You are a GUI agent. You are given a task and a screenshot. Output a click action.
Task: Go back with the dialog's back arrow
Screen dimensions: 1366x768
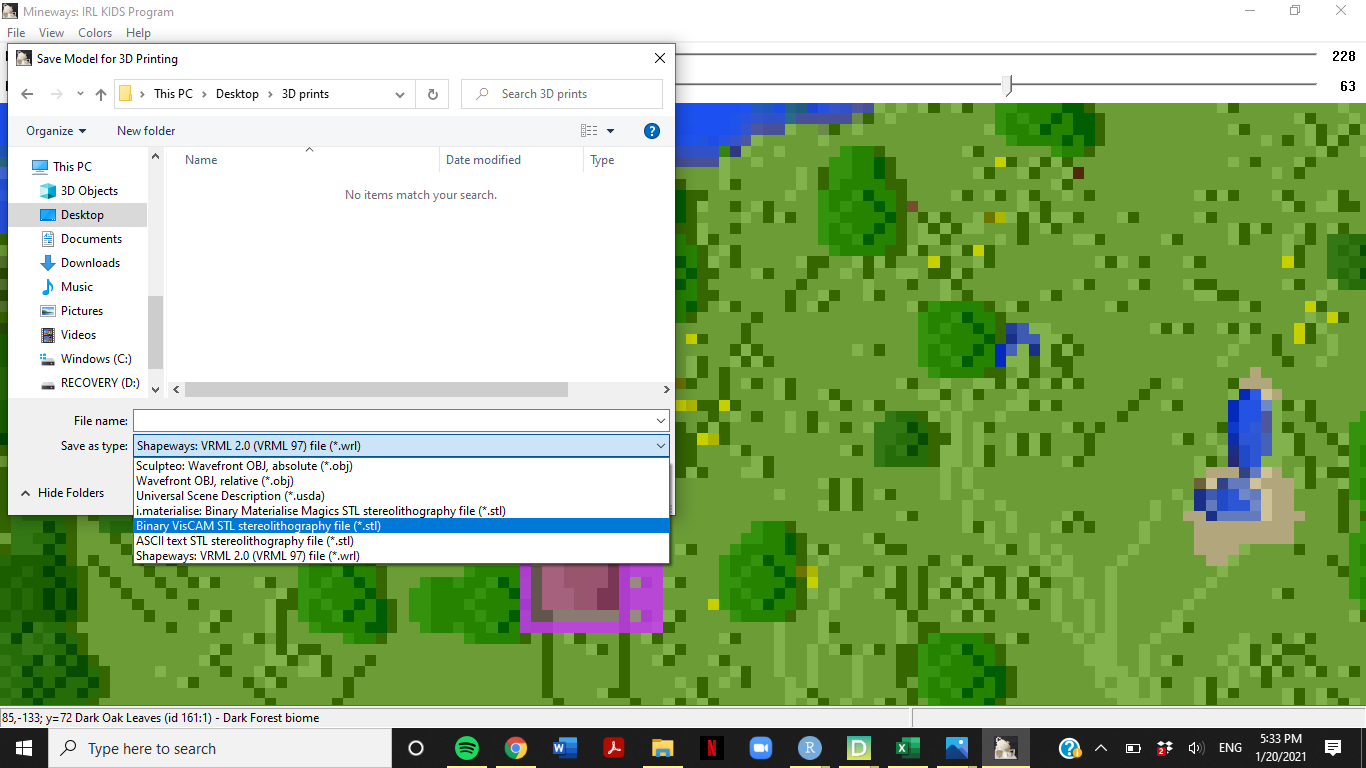tap(27, 94)
